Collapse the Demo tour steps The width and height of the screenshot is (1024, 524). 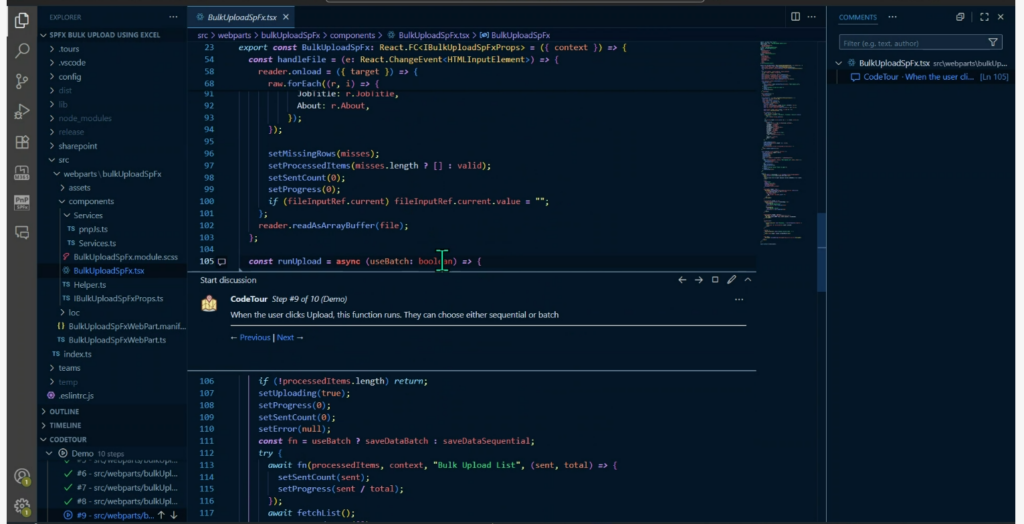pyautogui.click(x=50, y=453)
